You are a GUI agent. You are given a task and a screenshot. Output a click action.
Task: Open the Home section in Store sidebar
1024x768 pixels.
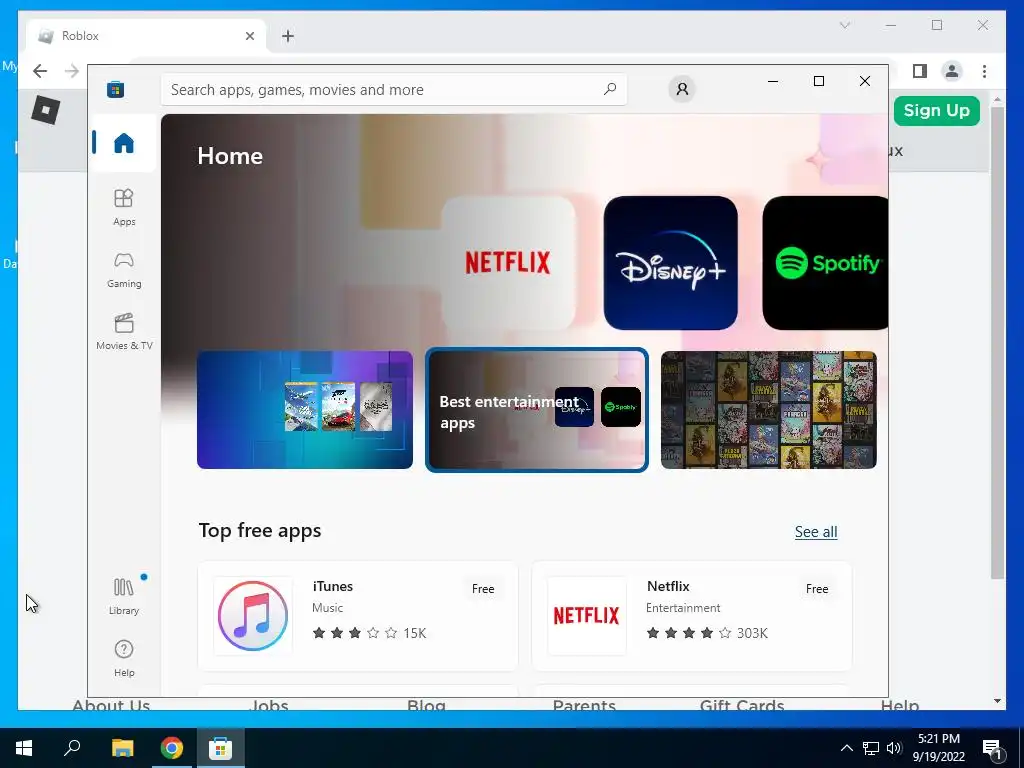123,142
